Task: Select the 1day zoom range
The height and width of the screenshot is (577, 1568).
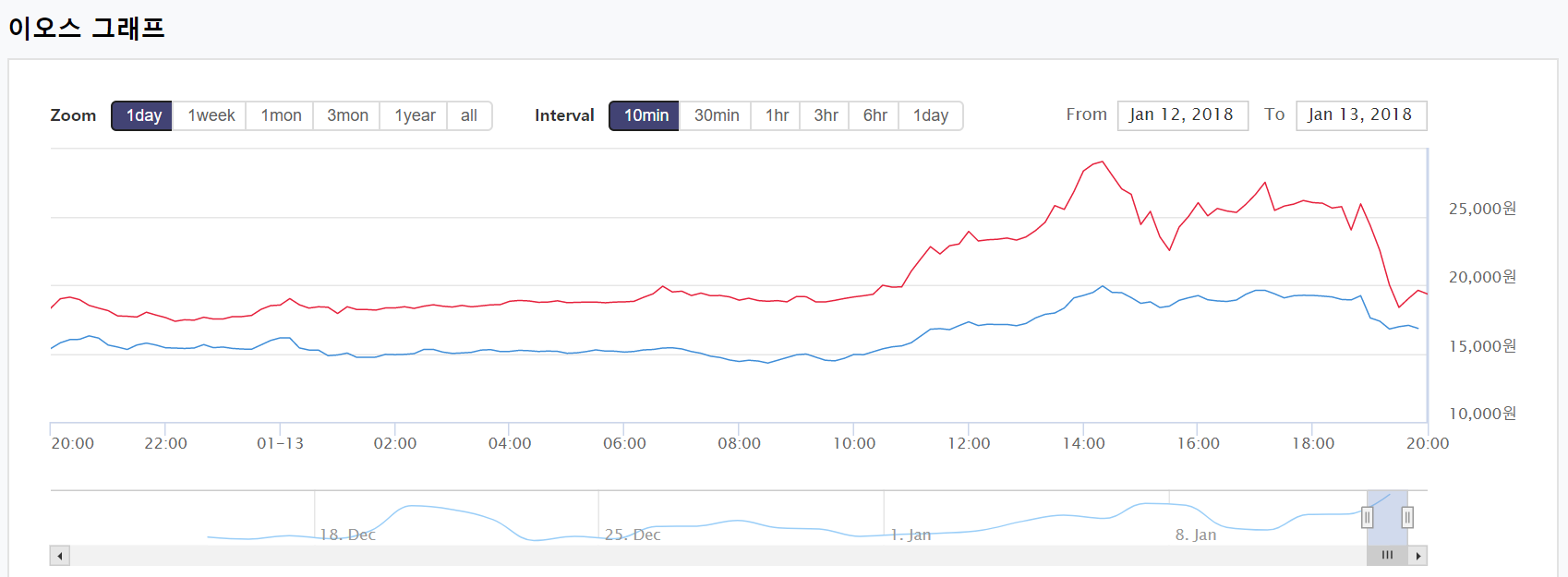Action: [x=142, y=115]
